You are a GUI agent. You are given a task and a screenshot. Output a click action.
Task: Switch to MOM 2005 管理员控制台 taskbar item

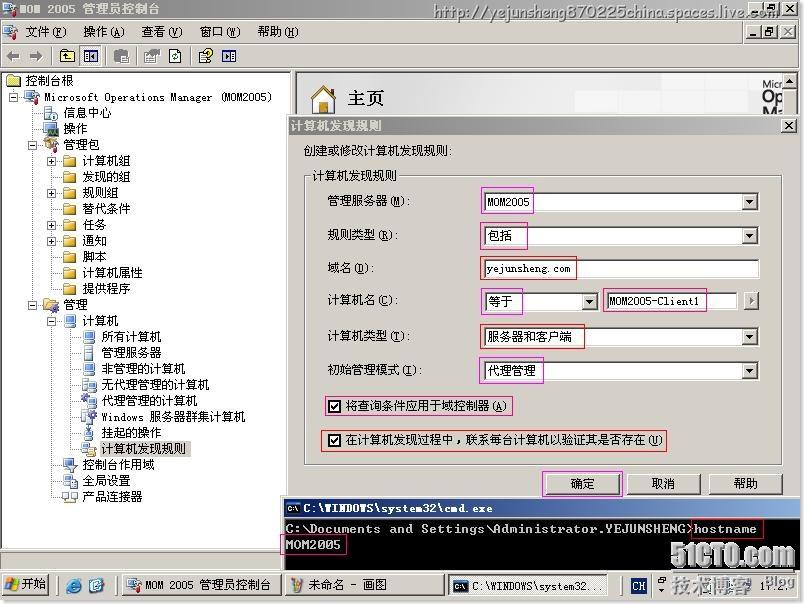[x=202, y=585]
